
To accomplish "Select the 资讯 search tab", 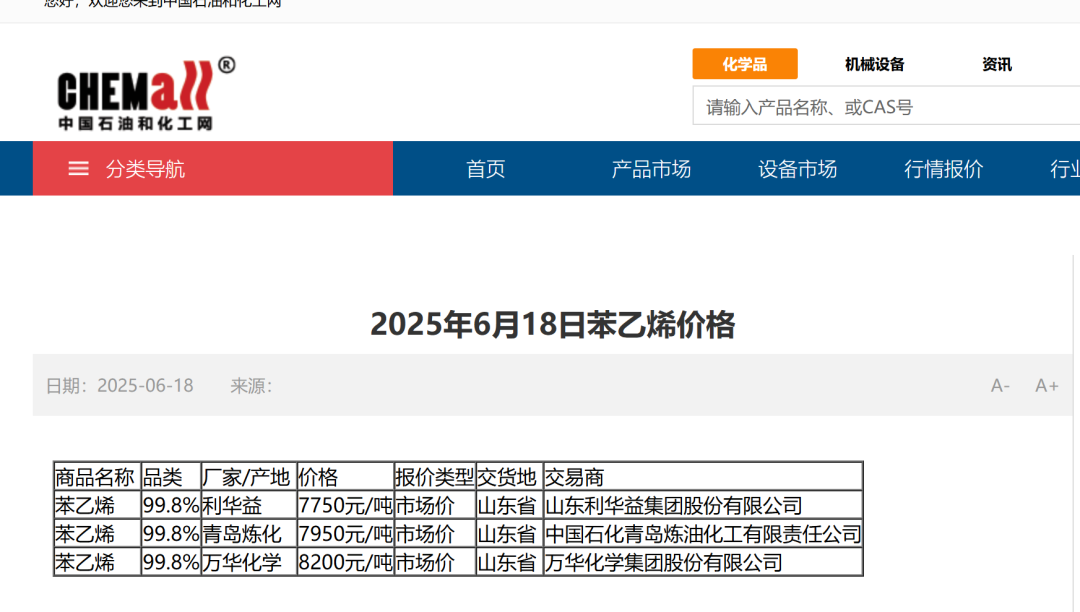I will point(996,64).
